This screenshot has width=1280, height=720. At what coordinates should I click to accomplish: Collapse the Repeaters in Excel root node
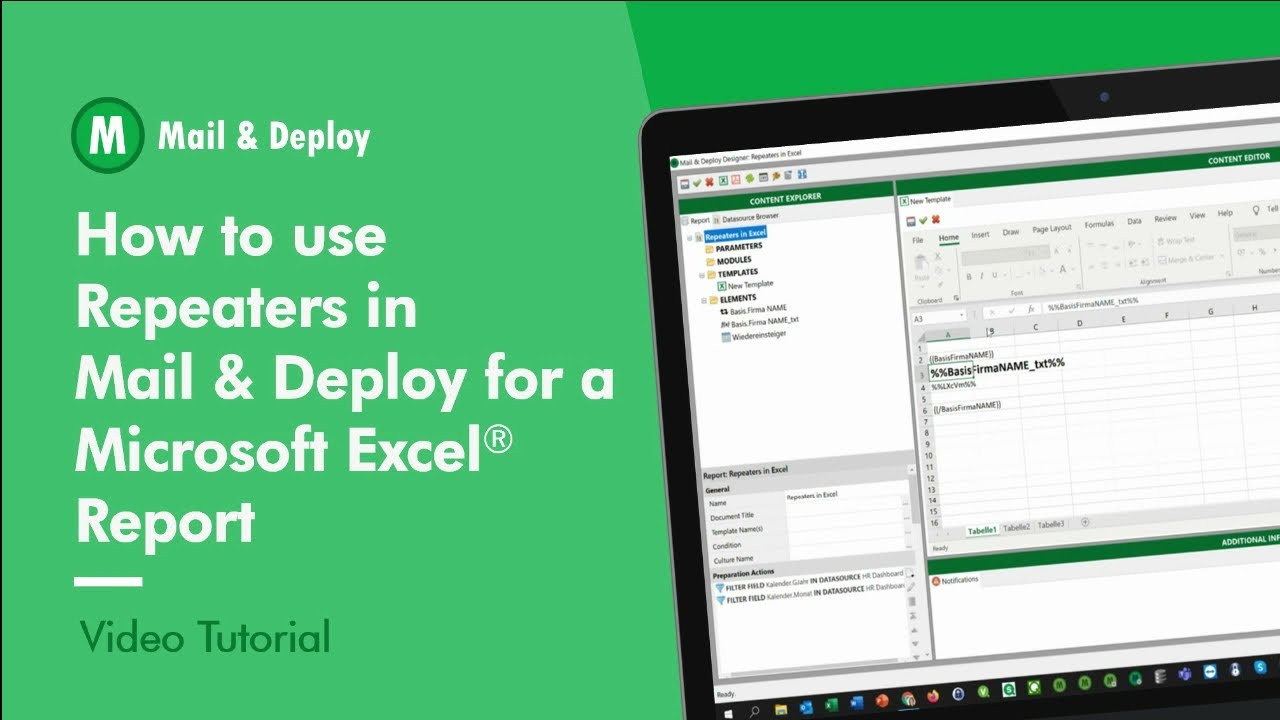coord(689,238)
